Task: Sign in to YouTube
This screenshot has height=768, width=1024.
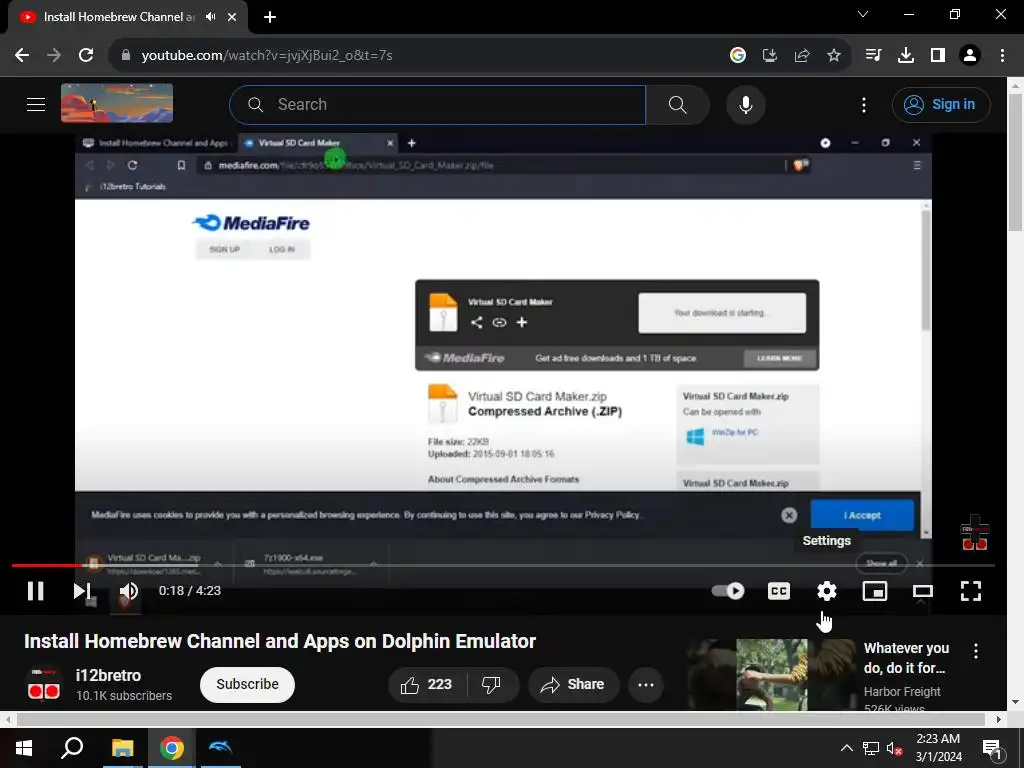Action: point(941,104)
